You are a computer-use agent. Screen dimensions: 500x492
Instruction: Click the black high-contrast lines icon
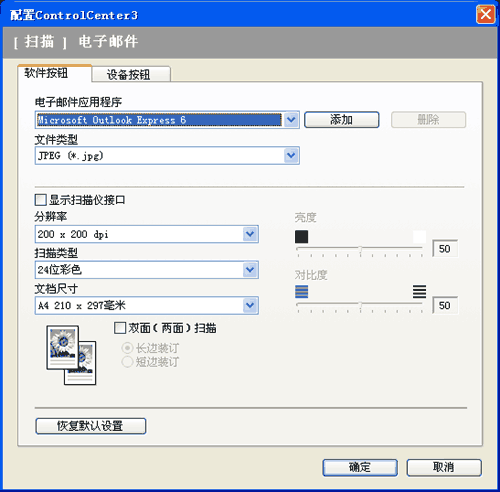pyautogui.click(x=419, y=292)
